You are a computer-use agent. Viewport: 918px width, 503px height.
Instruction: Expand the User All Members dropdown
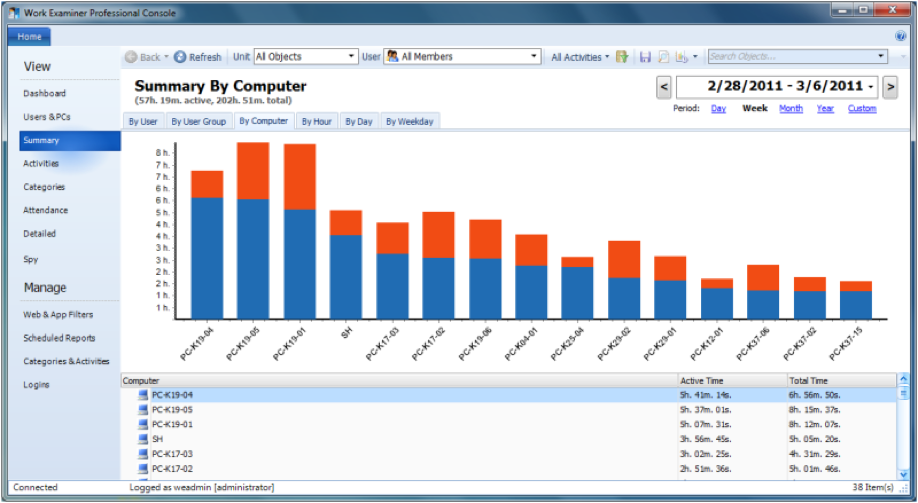[463, 57]
